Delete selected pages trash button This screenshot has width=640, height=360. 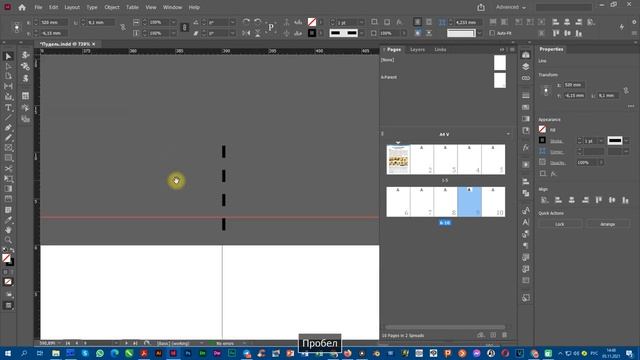pos(505,335)
